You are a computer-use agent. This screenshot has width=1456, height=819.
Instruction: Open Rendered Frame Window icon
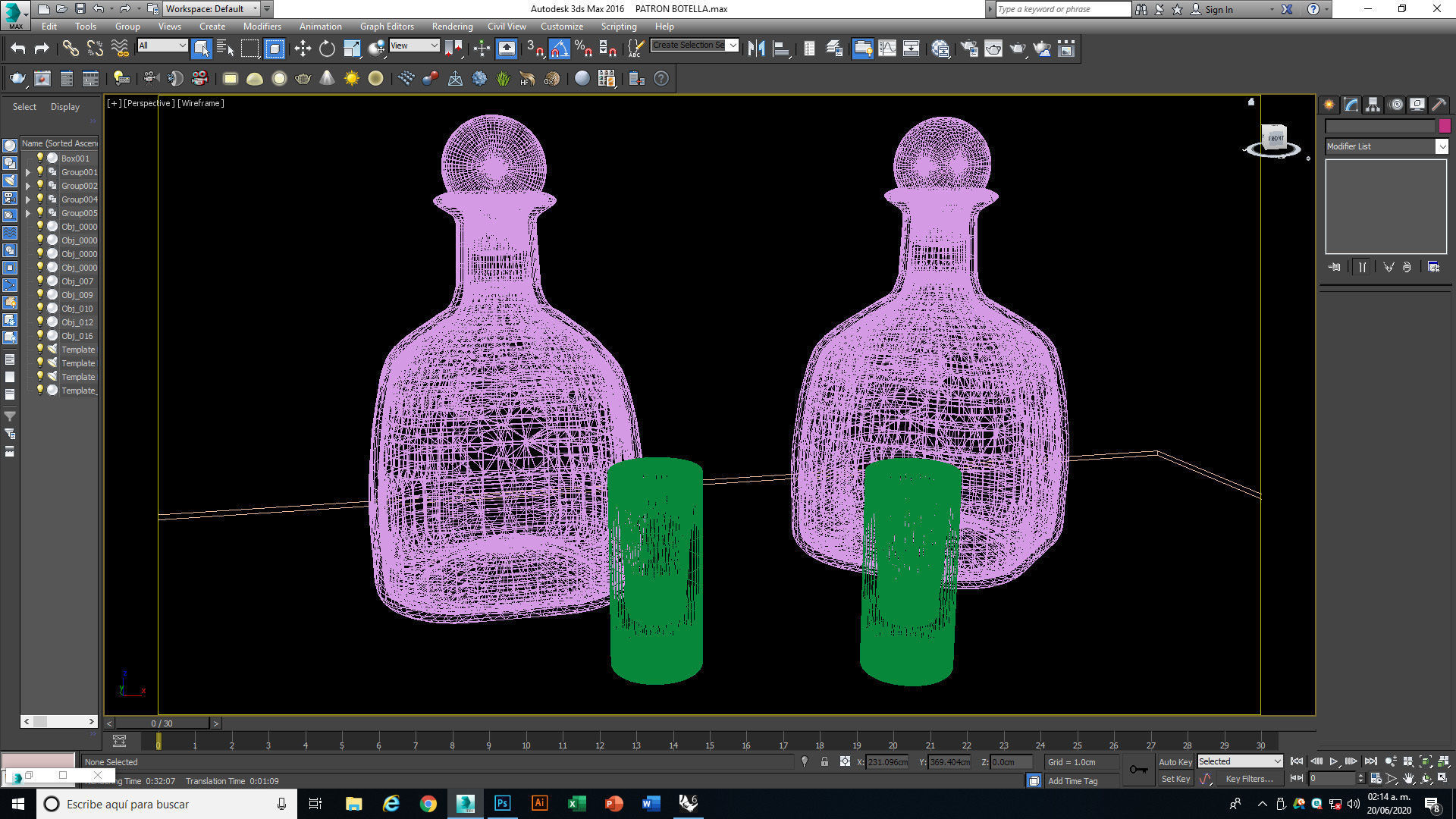(993, 49)
